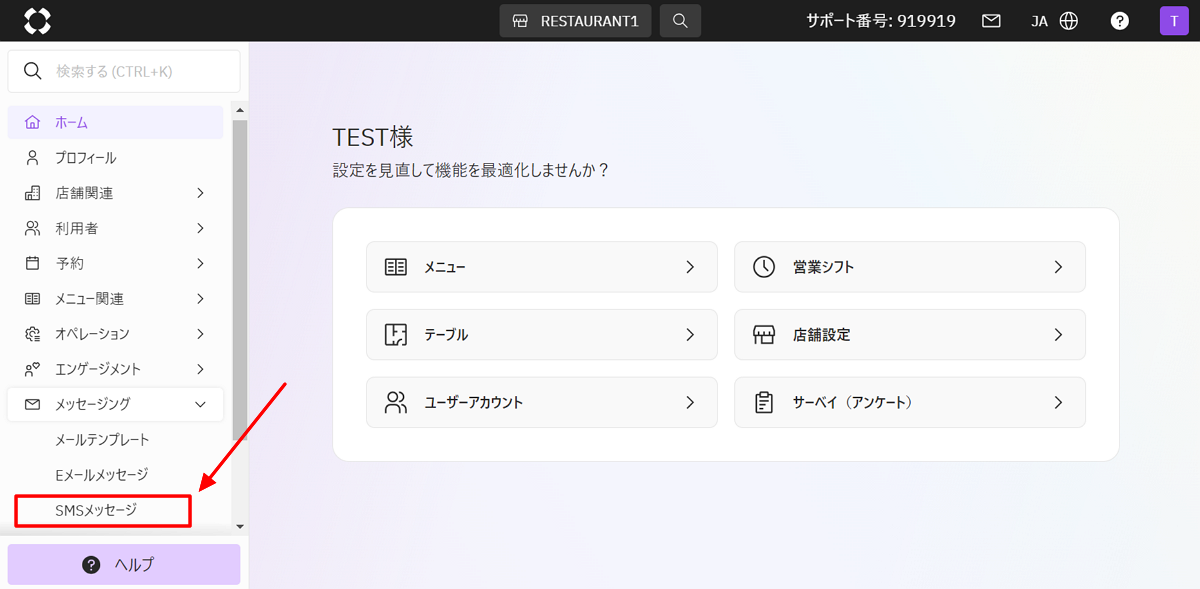Click the app logo in top-left corner

tap(37, 20)
